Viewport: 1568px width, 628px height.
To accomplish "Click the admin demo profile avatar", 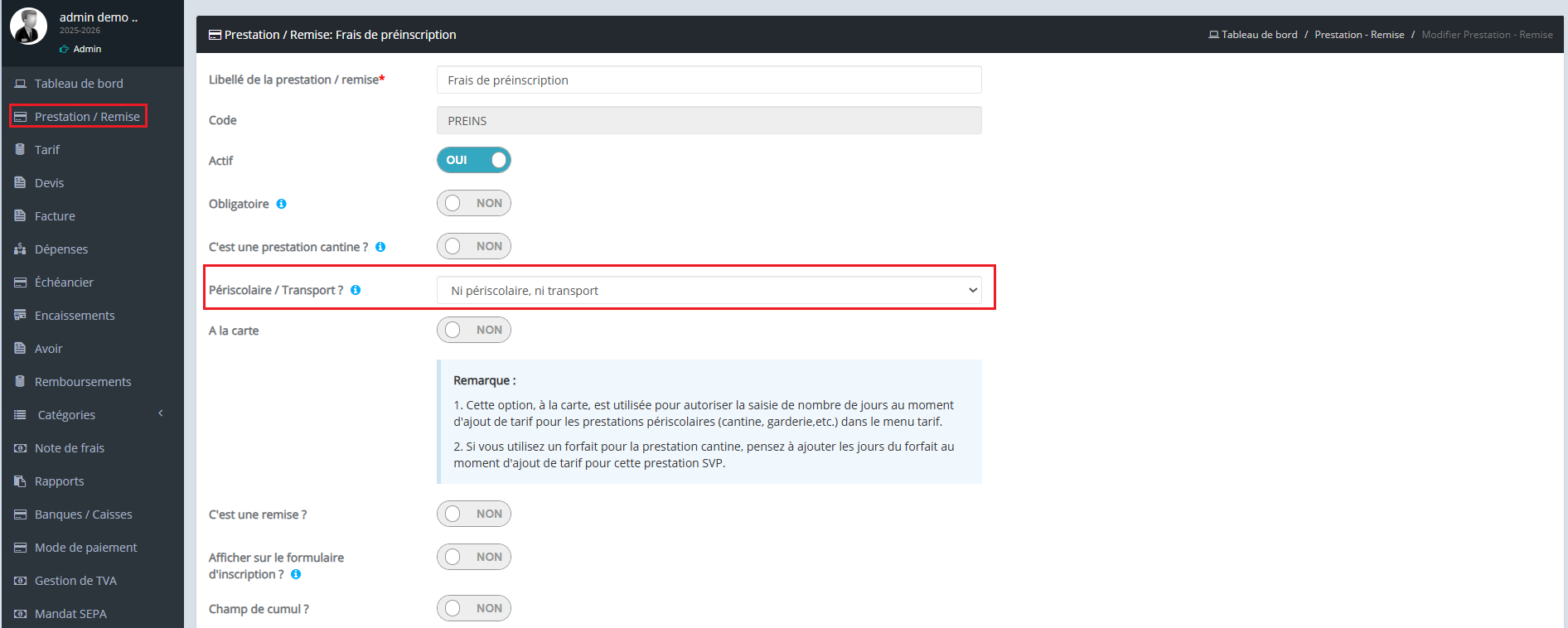I will click(28, 27).
